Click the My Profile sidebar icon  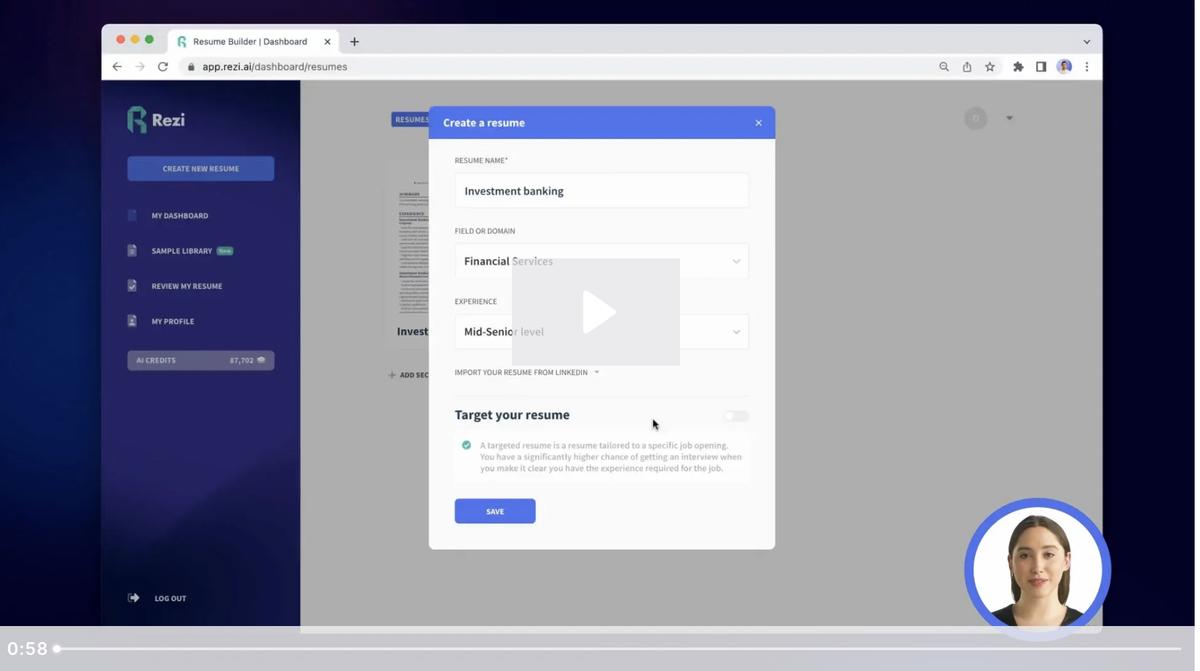click(x=132, y=321)
